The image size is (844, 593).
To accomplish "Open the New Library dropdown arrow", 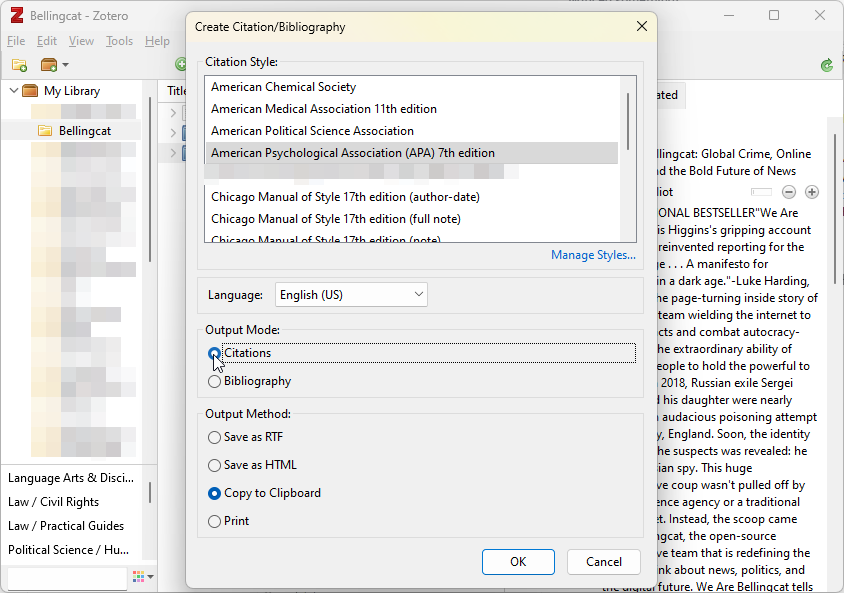I will click(66, 65).
